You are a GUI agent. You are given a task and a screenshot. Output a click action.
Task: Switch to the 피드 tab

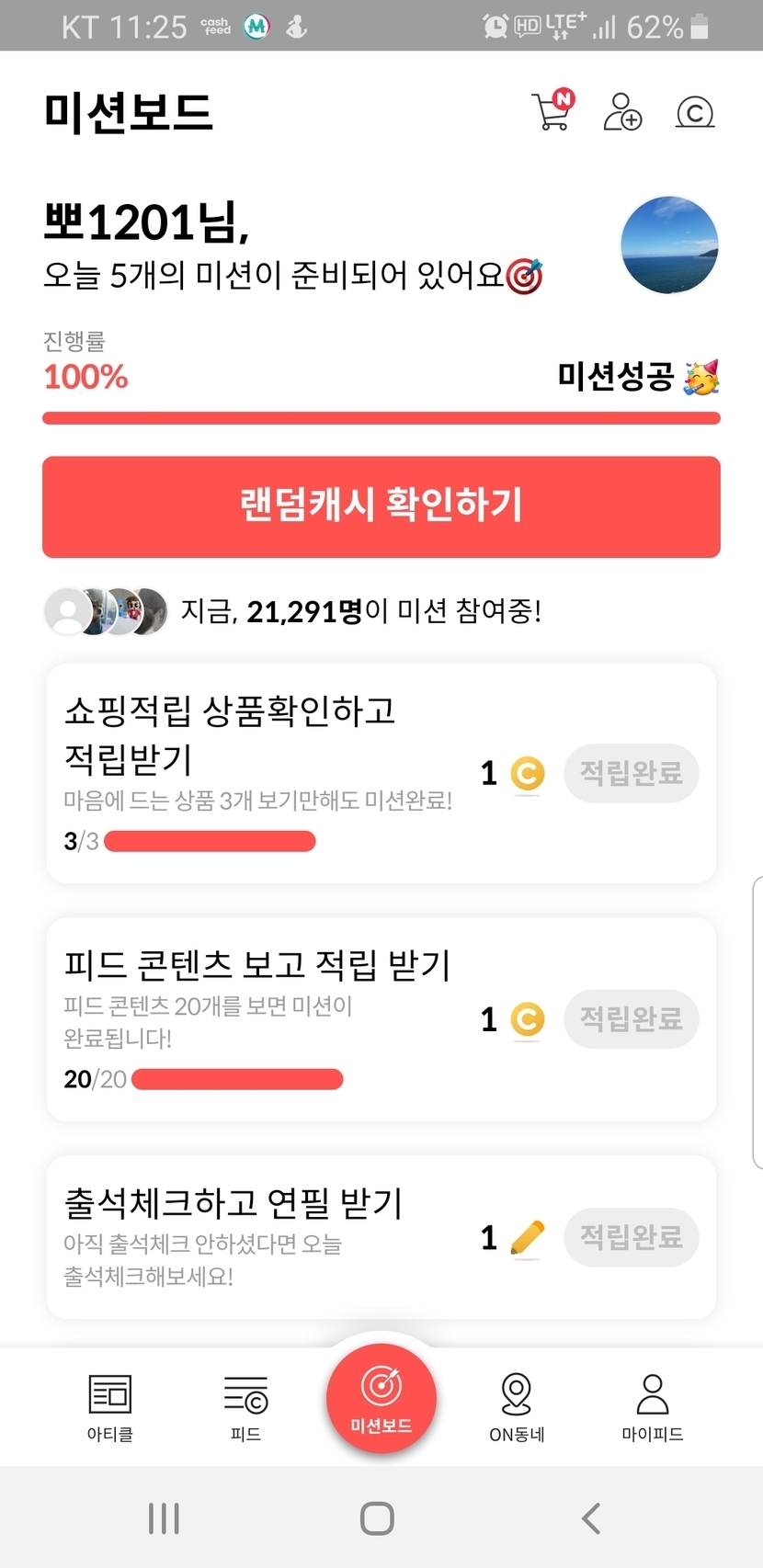click(x=245, y=1407)
